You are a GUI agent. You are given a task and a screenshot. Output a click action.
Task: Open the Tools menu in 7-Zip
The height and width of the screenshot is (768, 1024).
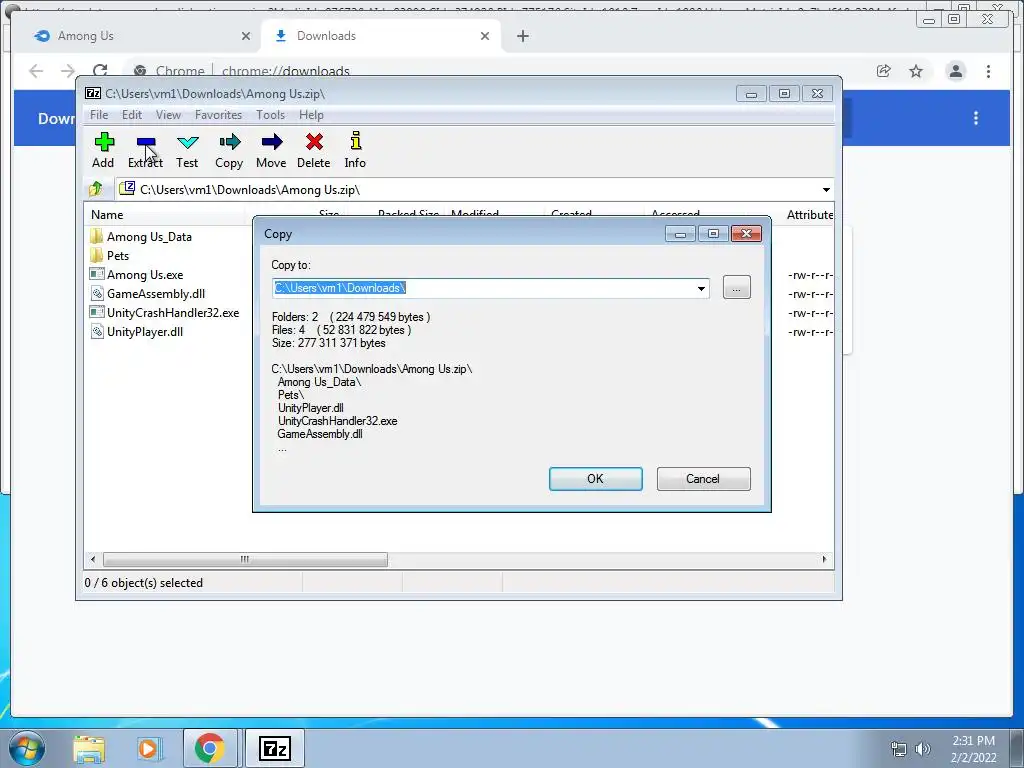270,115
